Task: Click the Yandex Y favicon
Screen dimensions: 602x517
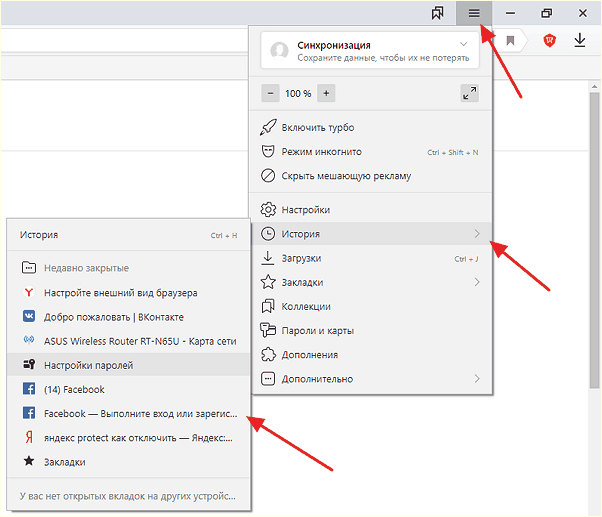Action: point(29,292)
